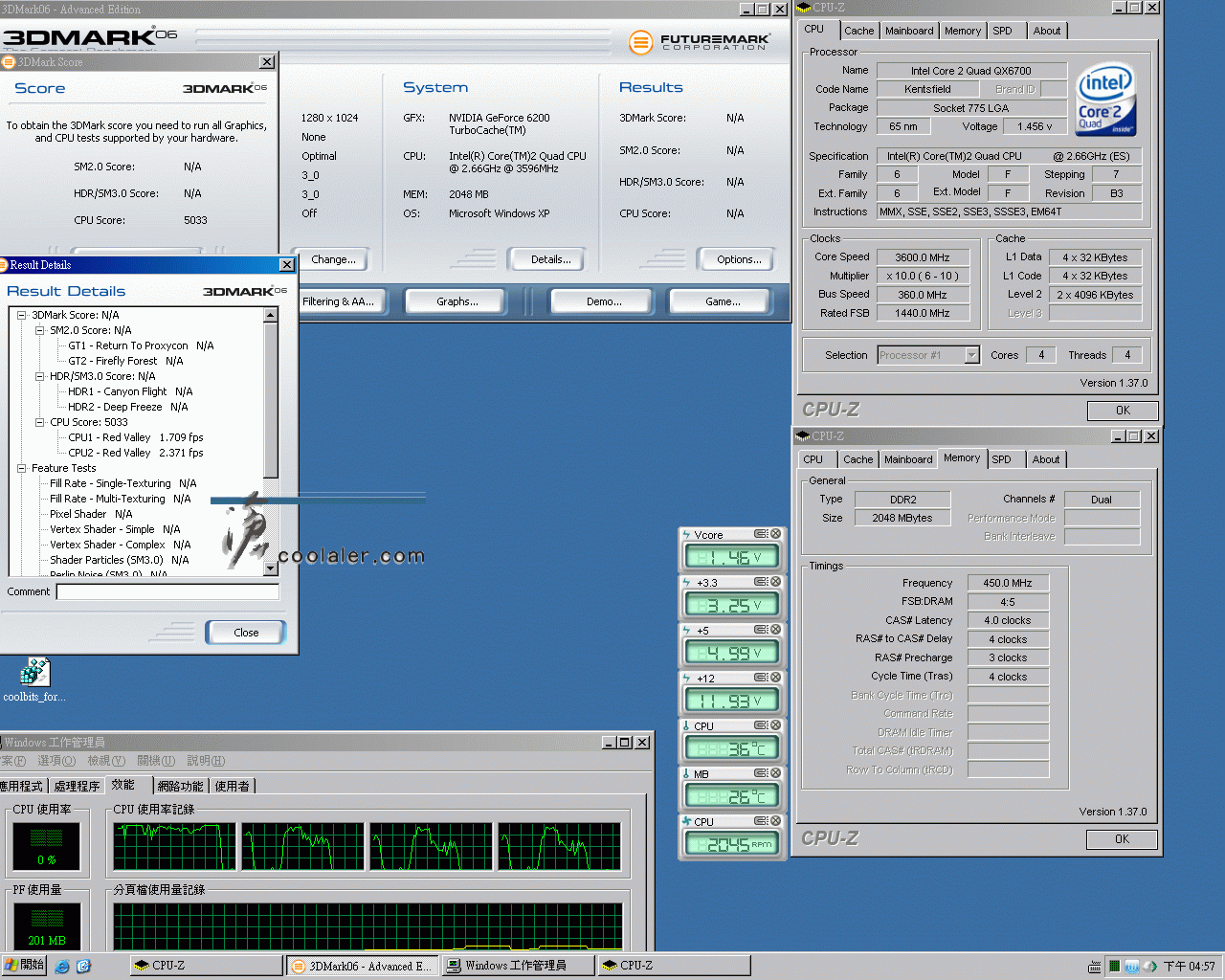Close the CPU 36°C temperature widget
The image size is (1225, 980).
776,725
